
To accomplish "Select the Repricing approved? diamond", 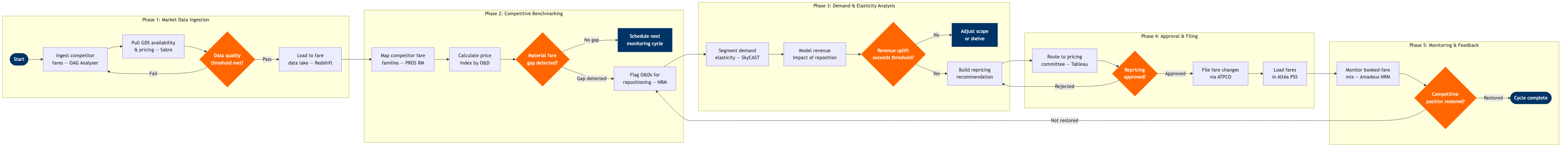I will coord(1134,74).
